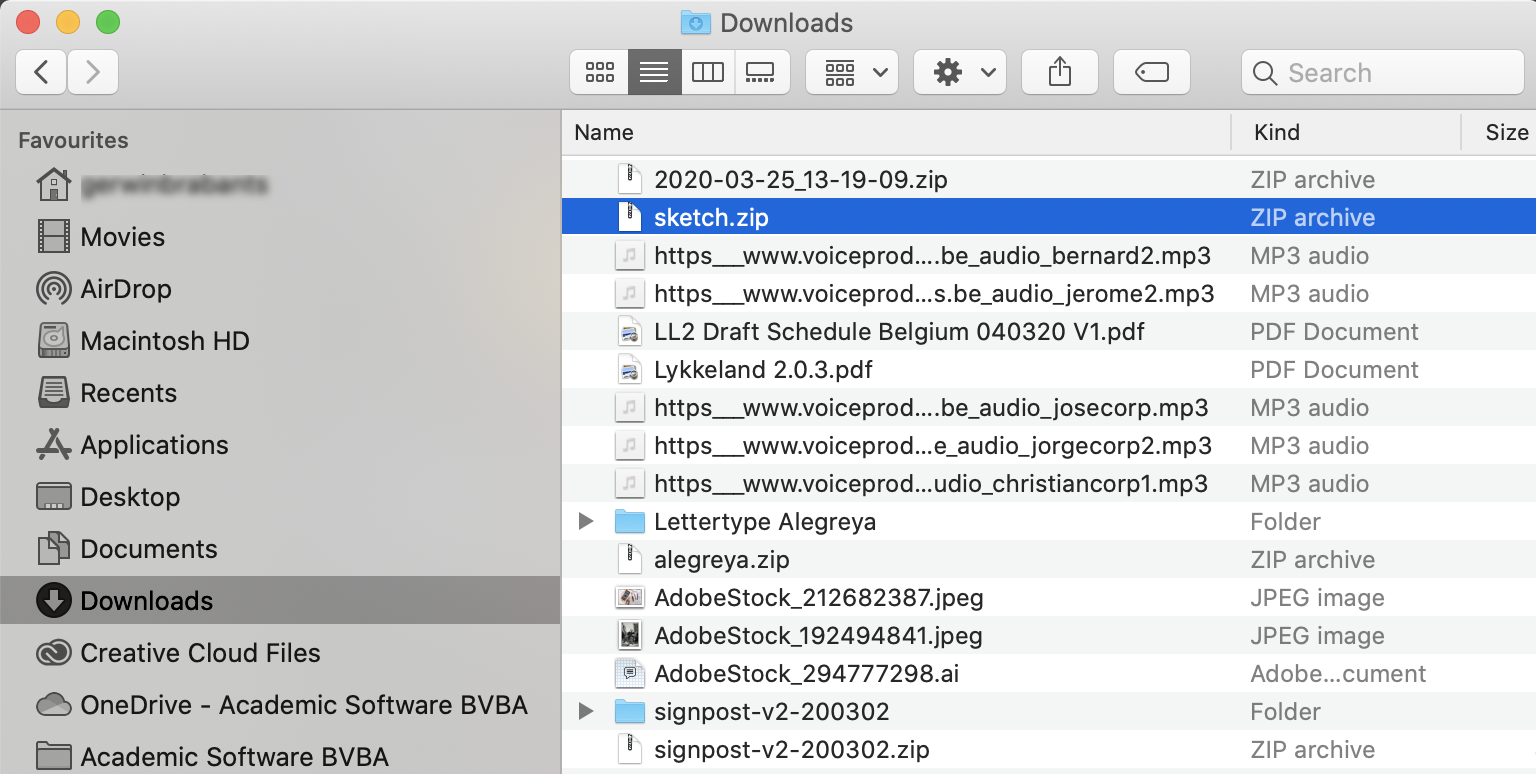
Task: Expand the Lettertype Alegreya folder
Action: pos(587,522)
